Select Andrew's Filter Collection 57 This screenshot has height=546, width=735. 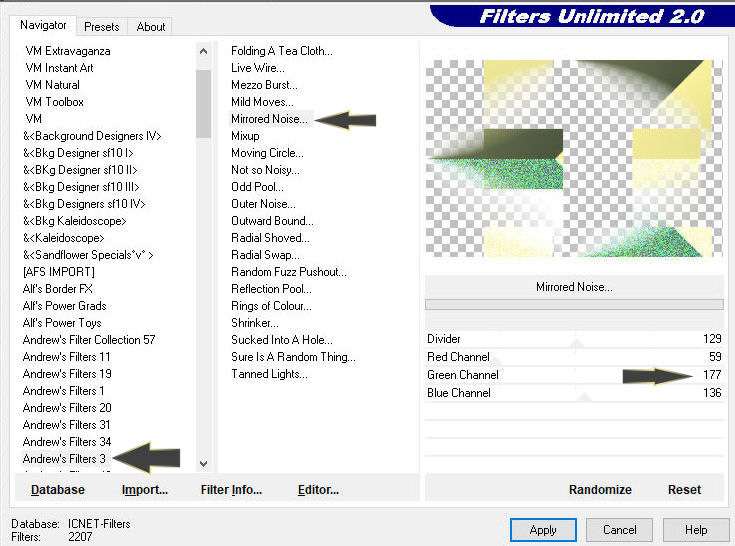click(89, 340)
